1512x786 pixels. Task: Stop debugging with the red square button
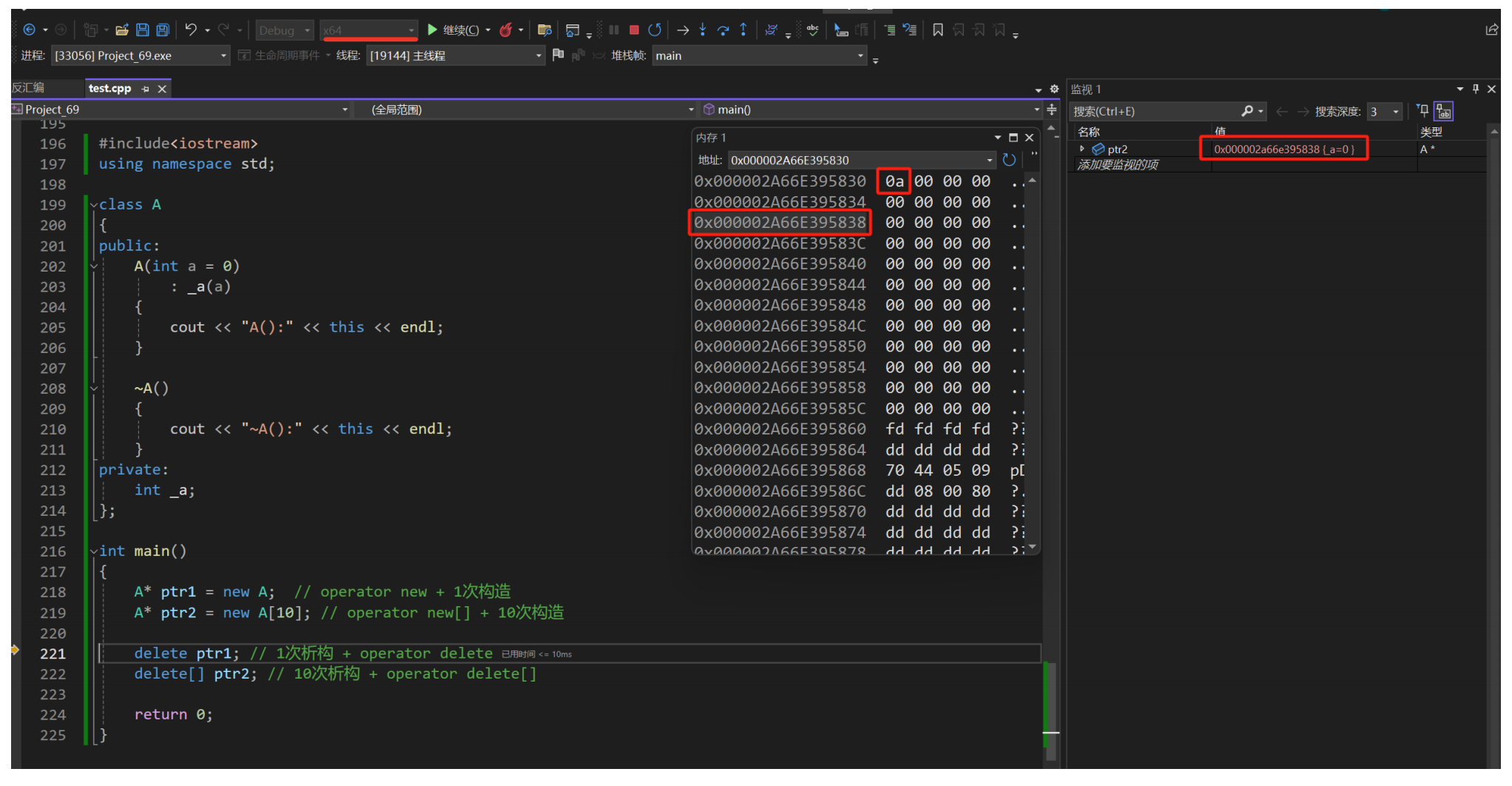coord(634,30)
